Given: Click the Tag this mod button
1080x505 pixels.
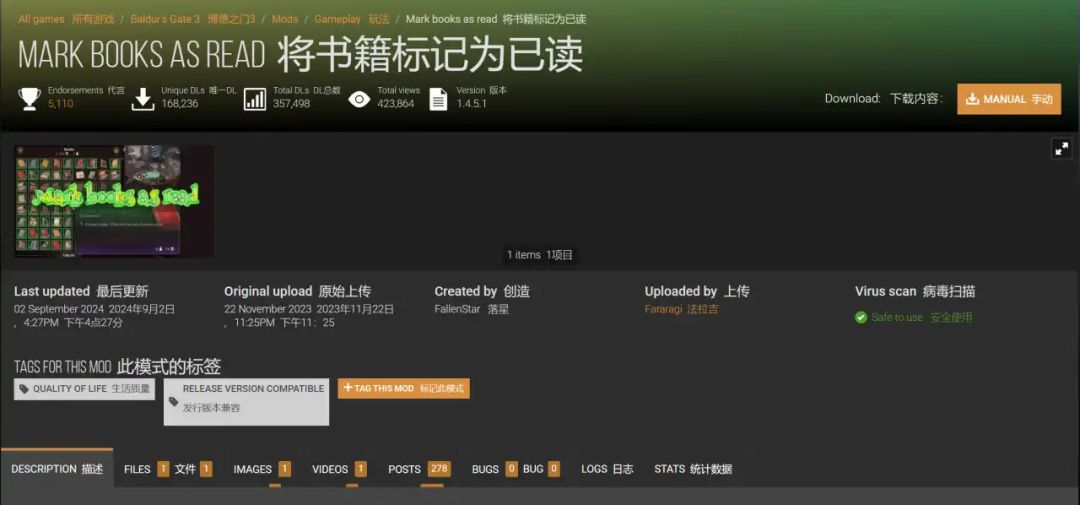Looking at the screenshot, I should pyautogui.click(x=404, y=389).
